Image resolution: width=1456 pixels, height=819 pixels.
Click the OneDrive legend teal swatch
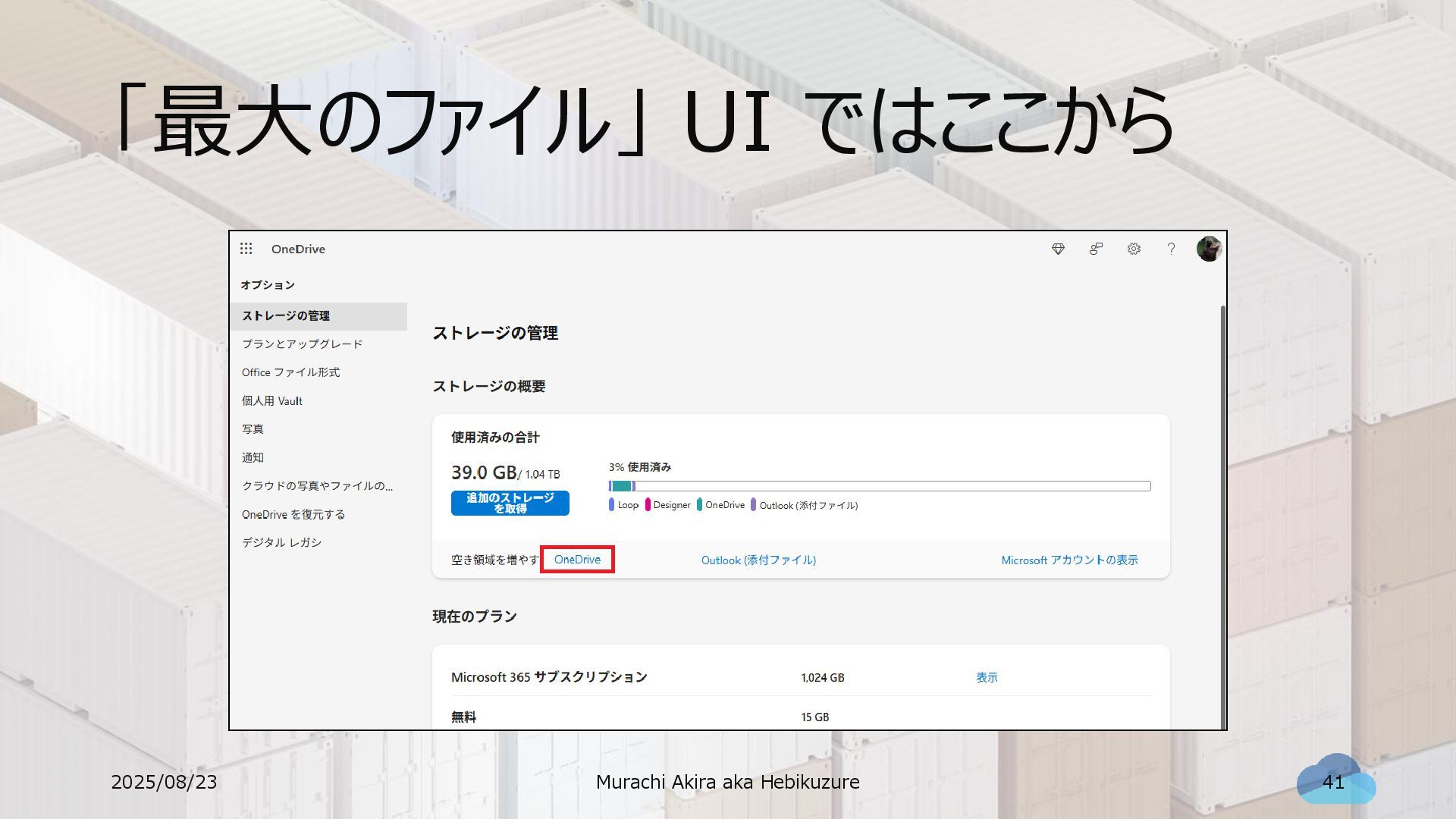[699, 505]
